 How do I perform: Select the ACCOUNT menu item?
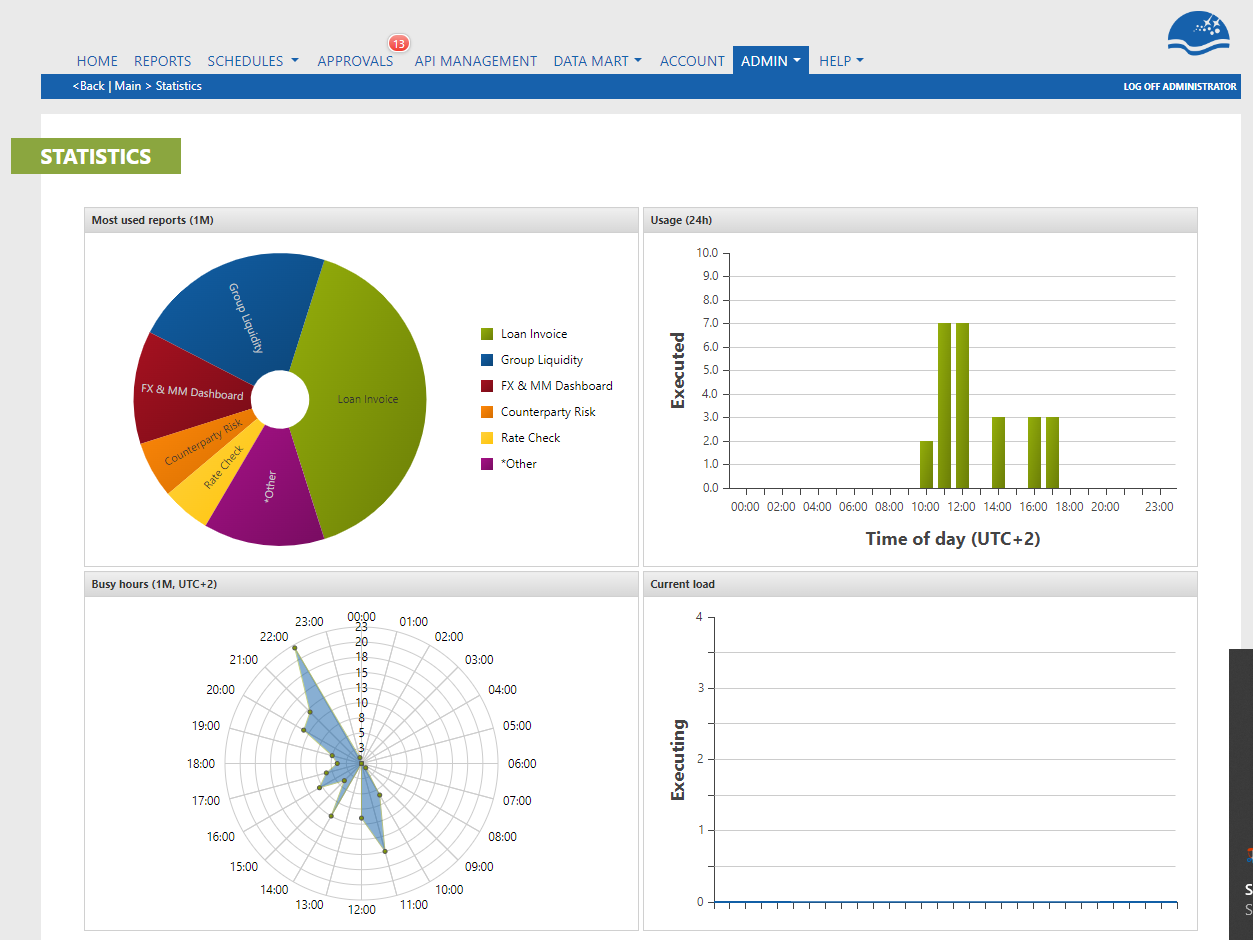692,61
